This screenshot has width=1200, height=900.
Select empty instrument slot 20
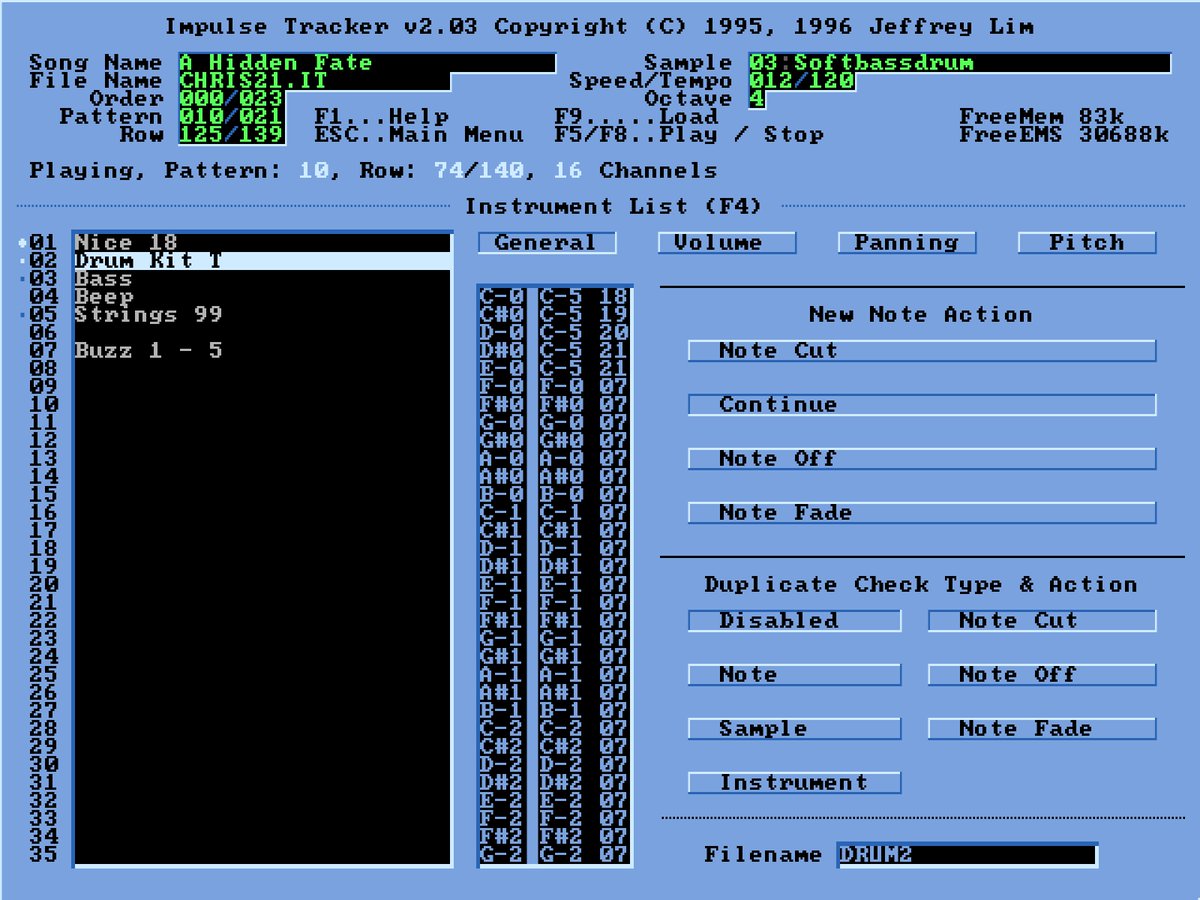262,585
